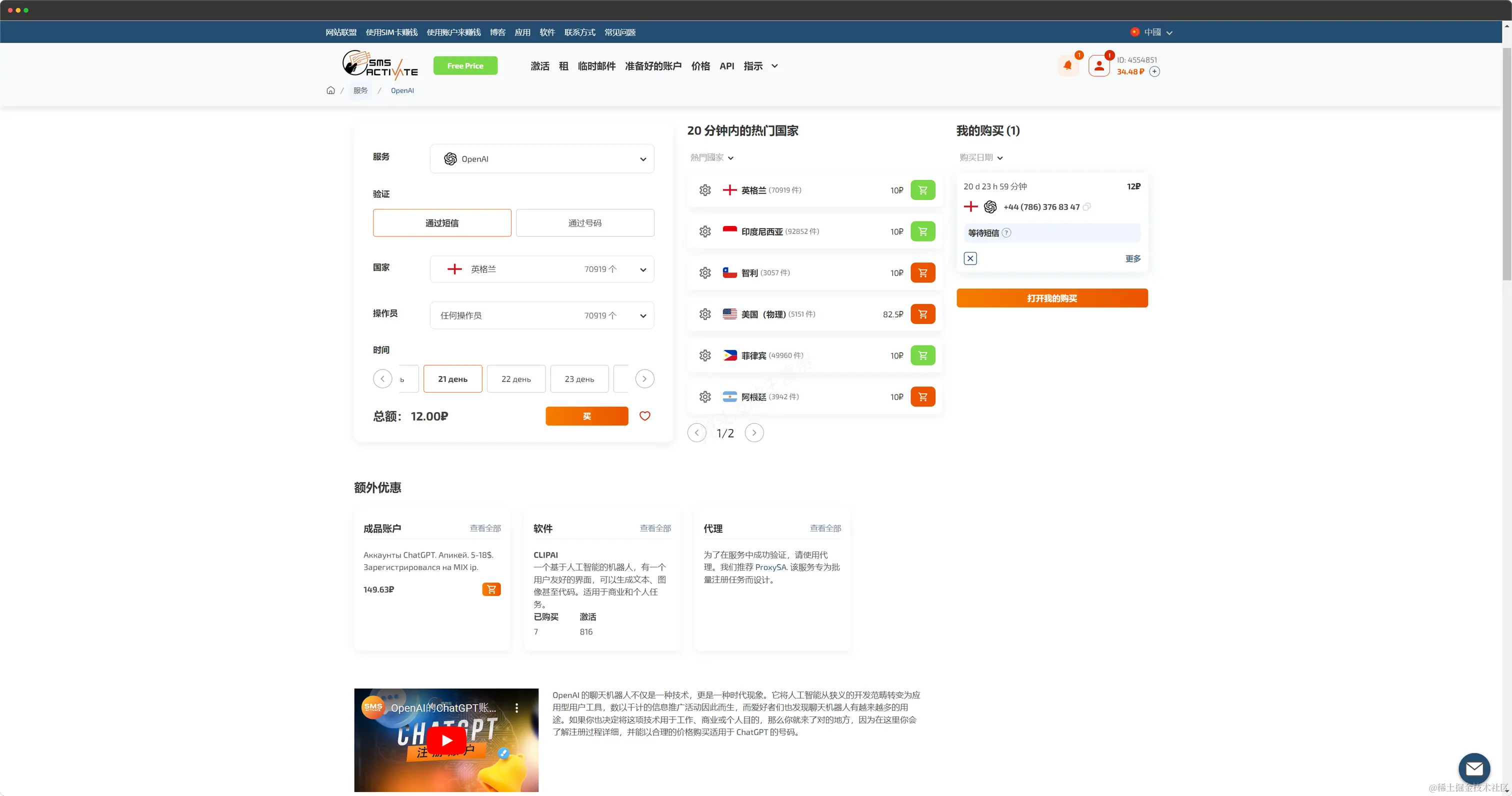Click 打开我的购买 button
1512x796 pixels.
click(1052, 298)
